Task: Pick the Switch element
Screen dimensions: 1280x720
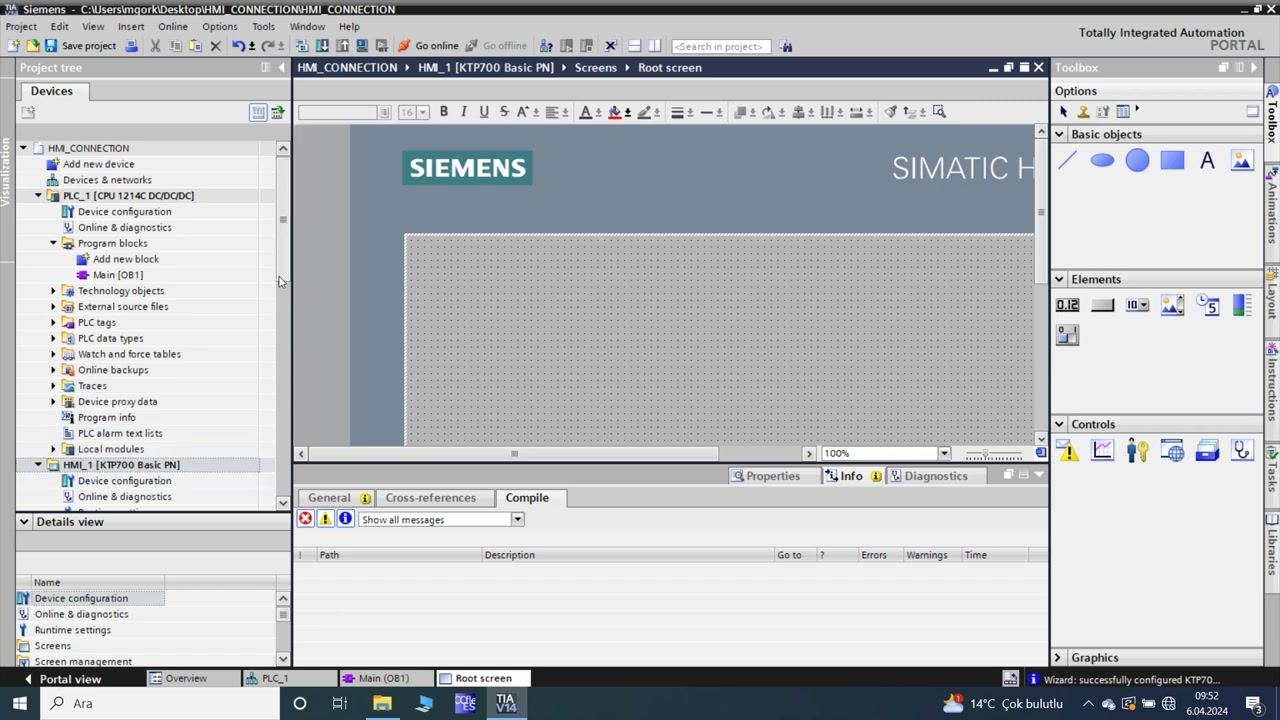Action: coord(1067,336)
